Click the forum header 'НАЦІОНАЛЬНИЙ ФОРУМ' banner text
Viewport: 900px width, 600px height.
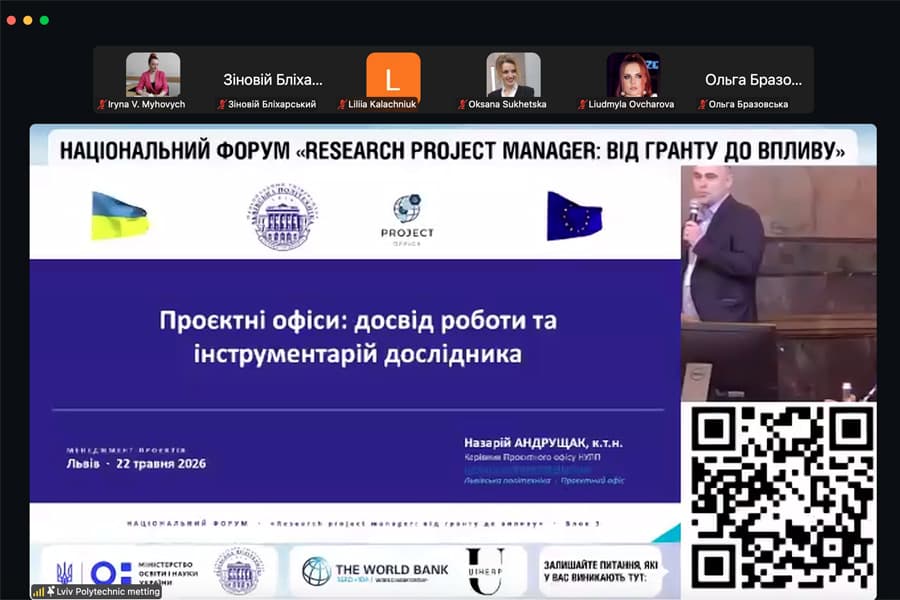452,150
